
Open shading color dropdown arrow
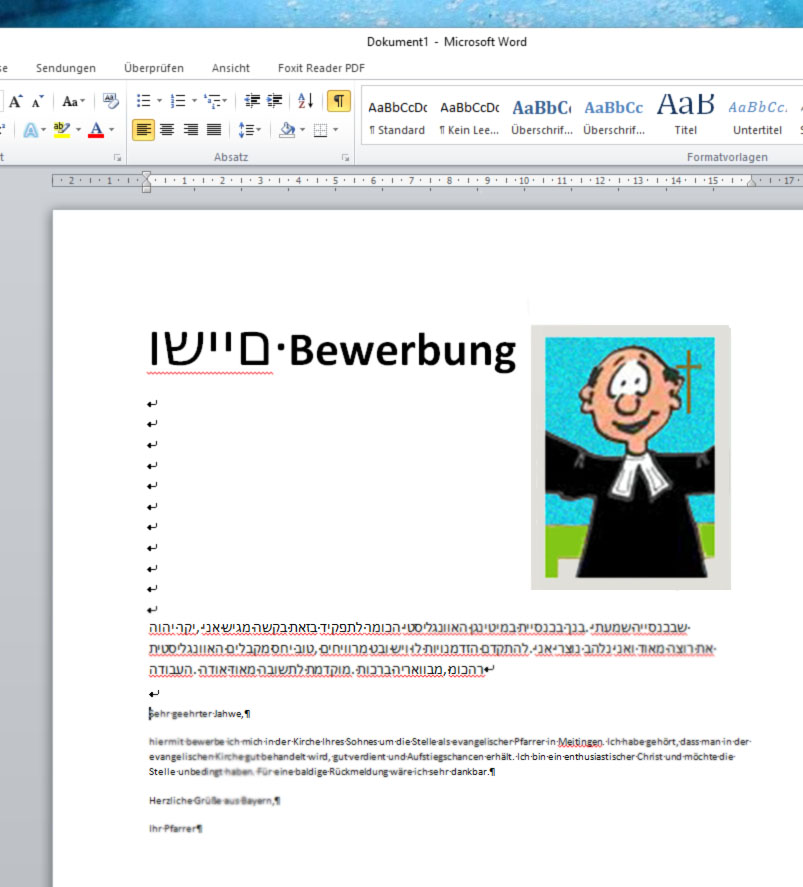303,130
